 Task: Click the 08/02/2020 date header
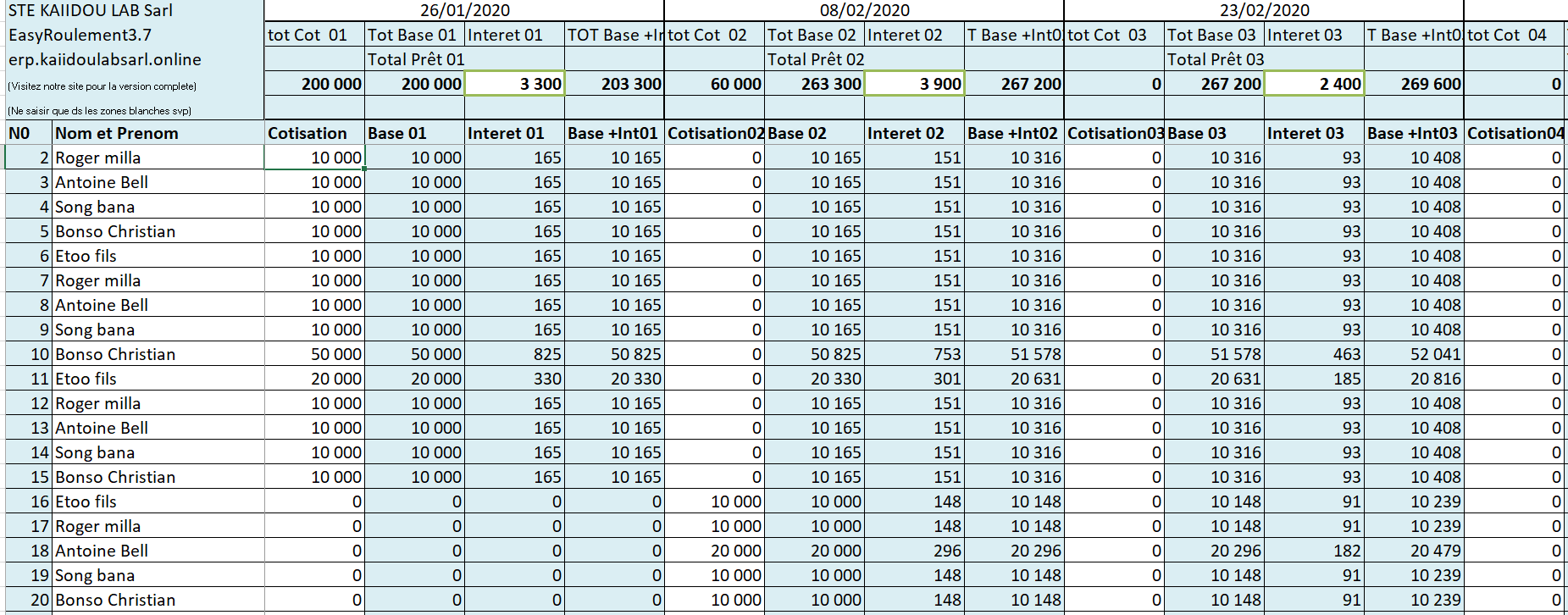click(x=864, y=10)
